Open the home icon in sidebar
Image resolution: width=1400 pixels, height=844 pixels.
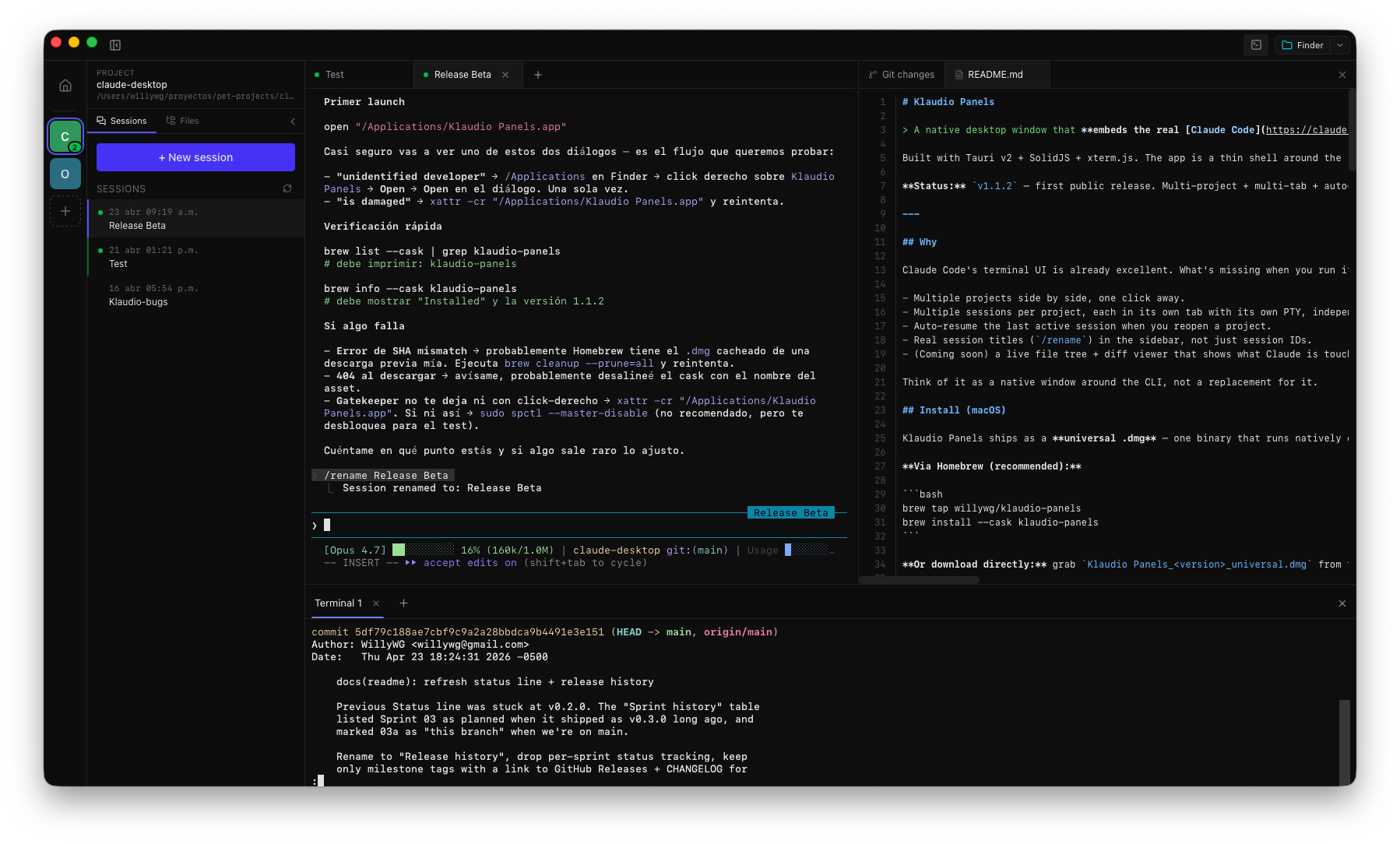click(x=65, y=86)
